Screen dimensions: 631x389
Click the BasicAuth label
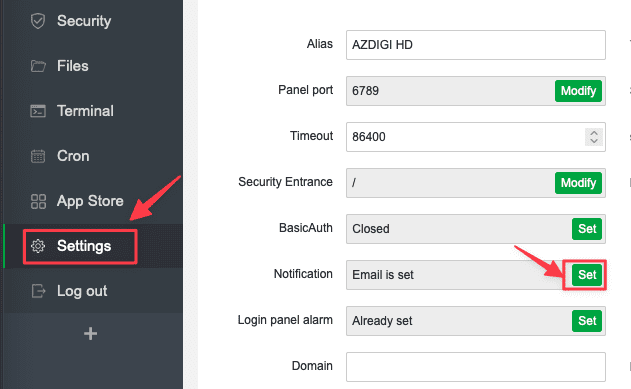[305, 228]
